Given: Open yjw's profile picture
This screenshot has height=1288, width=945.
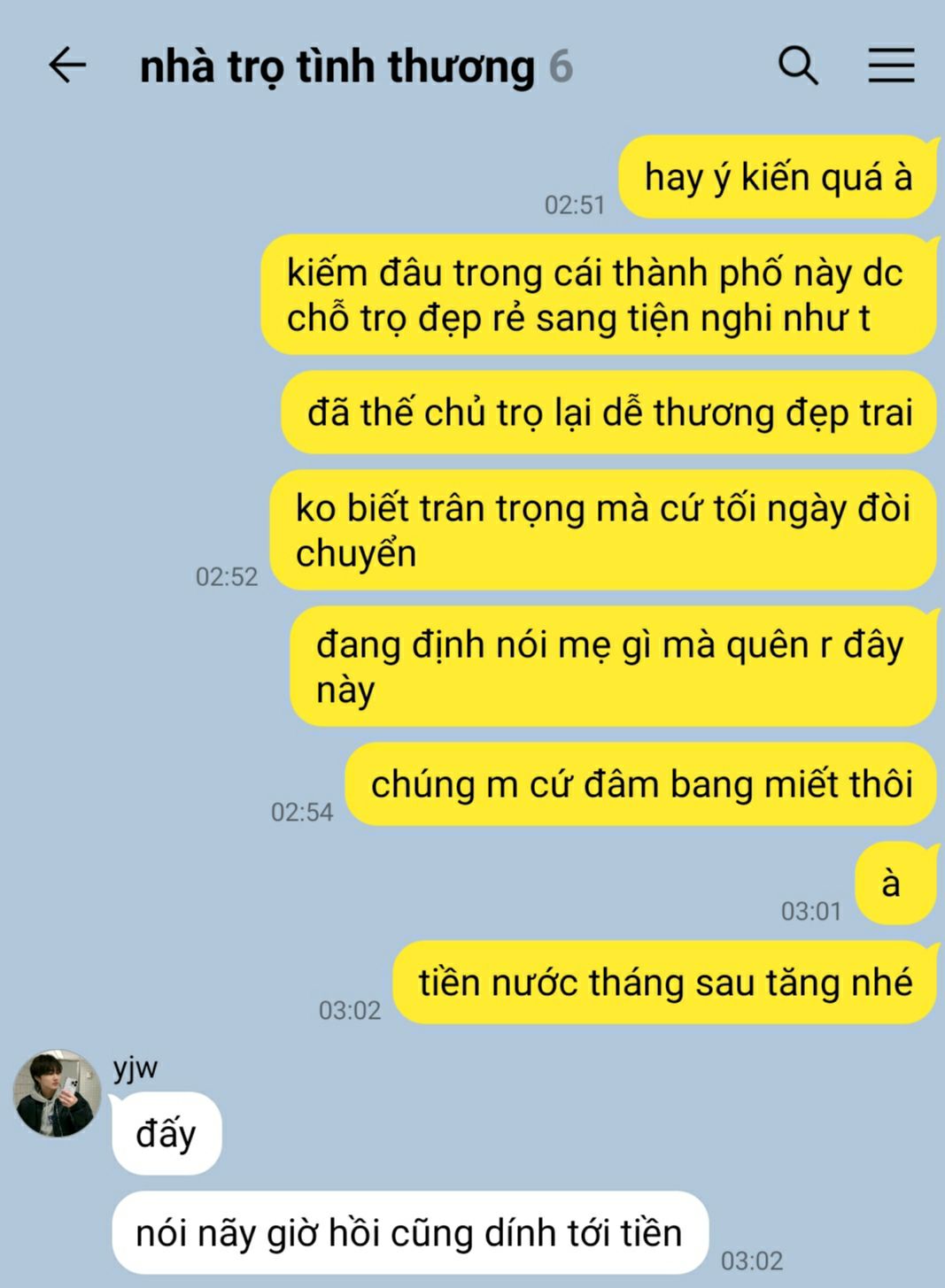Looking at the screenshot, I should (x=57, y=1094).
